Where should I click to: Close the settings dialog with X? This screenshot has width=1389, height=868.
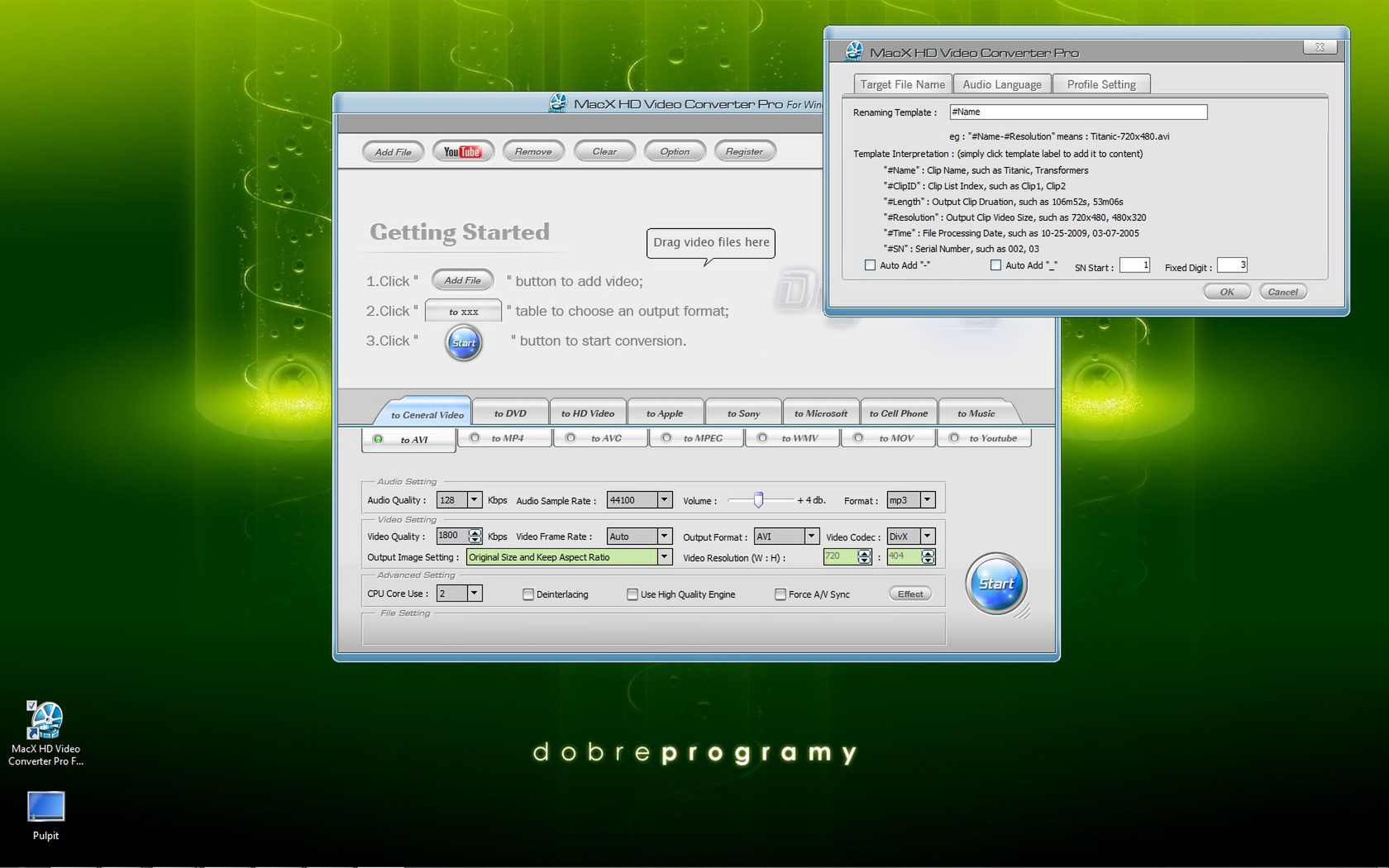click(x=1320, y=47)
